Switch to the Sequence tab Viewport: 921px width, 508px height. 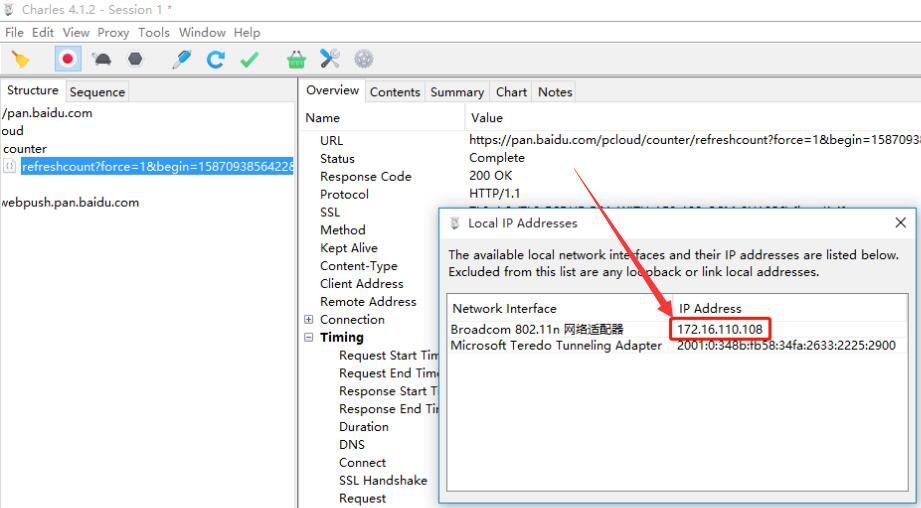pyautogui.click(x=97, y=92)
